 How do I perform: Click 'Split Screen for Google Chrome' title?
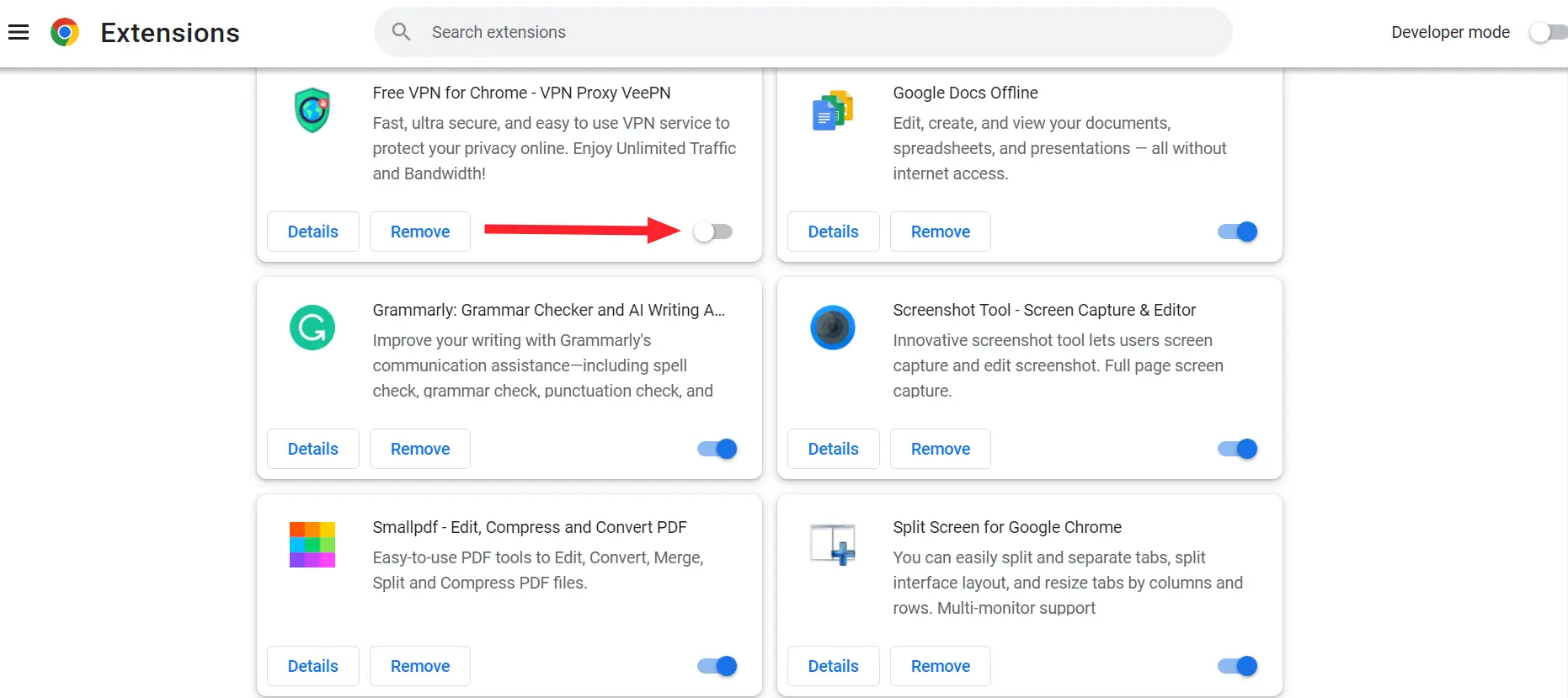pos(1007,527)
